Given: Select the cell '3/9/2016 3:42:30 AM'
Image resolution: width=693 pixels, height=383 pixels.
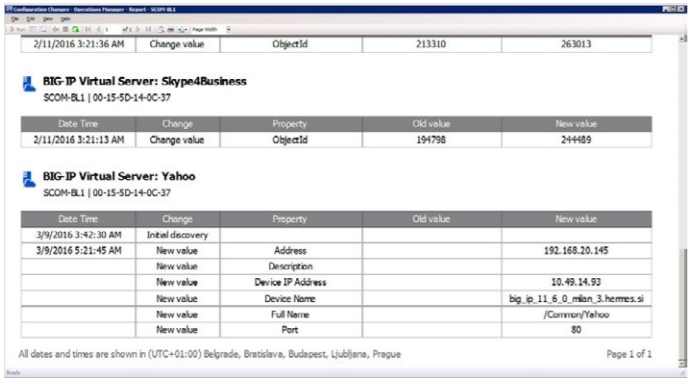Looking at the screenshot, I should click(x=79, y=235).
